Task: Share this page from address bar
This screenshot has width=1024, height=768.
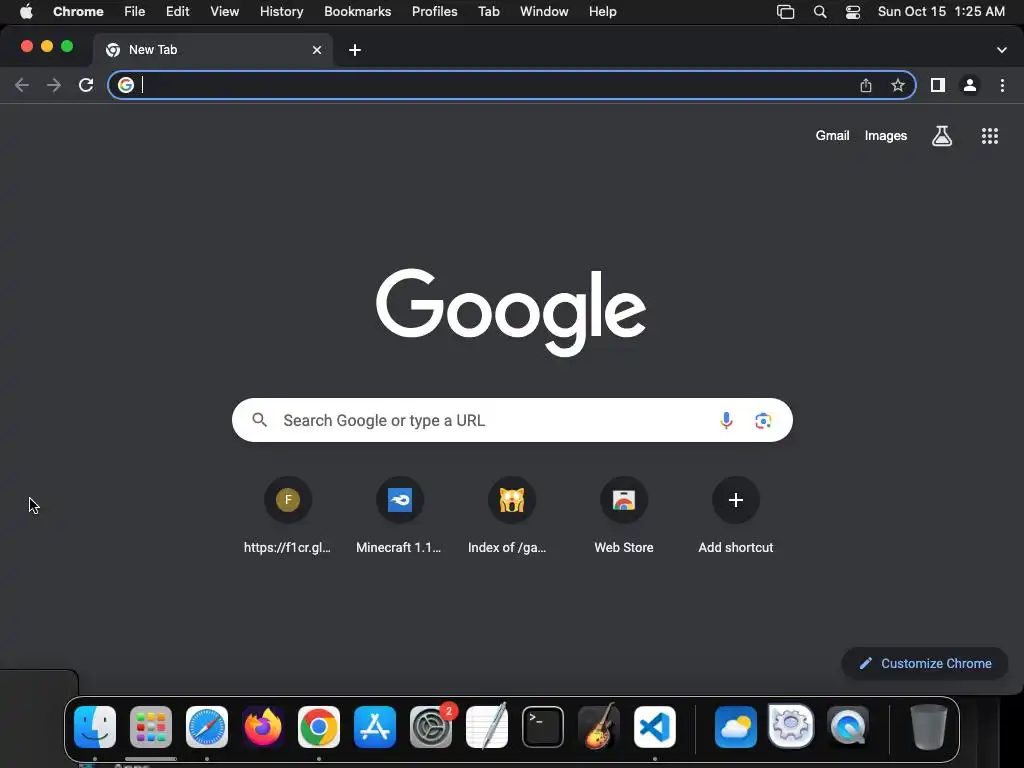Action: click(866, 85)
